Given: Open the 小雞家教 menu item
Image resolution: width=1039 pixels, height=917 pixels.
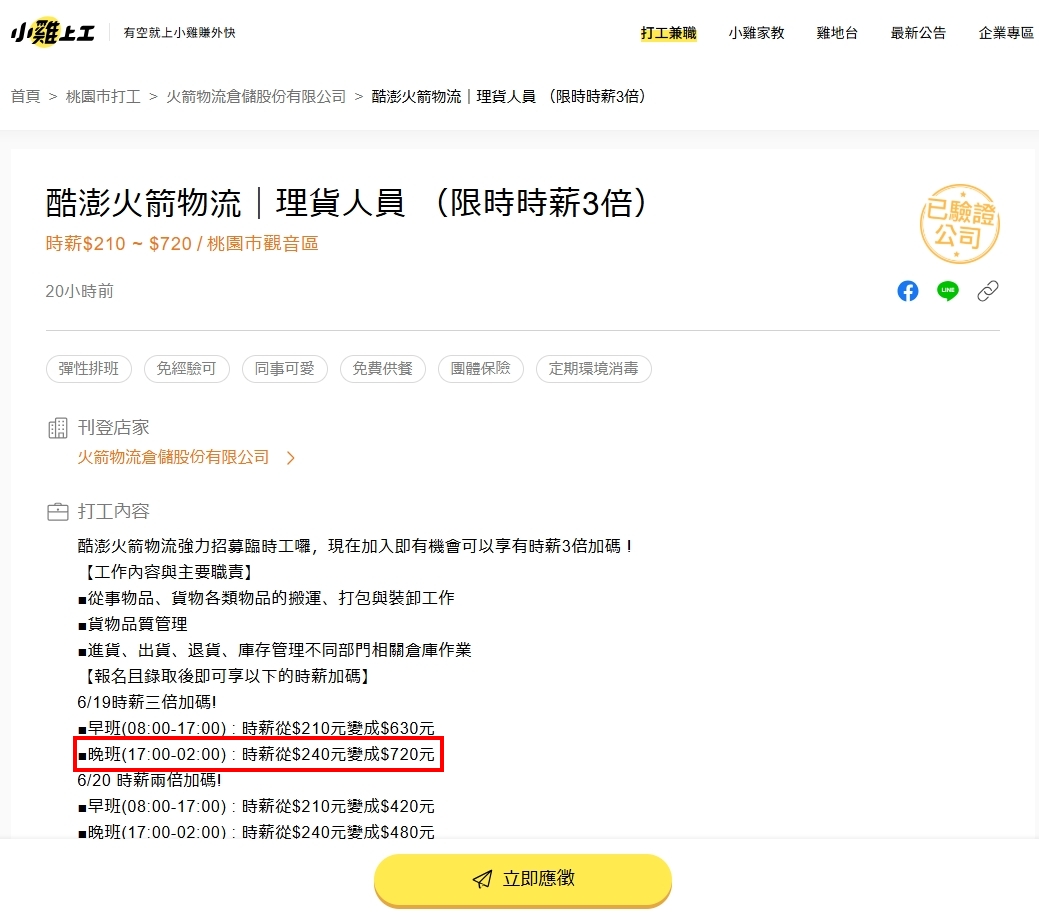Looking at the screenshot, I should 756,33.
